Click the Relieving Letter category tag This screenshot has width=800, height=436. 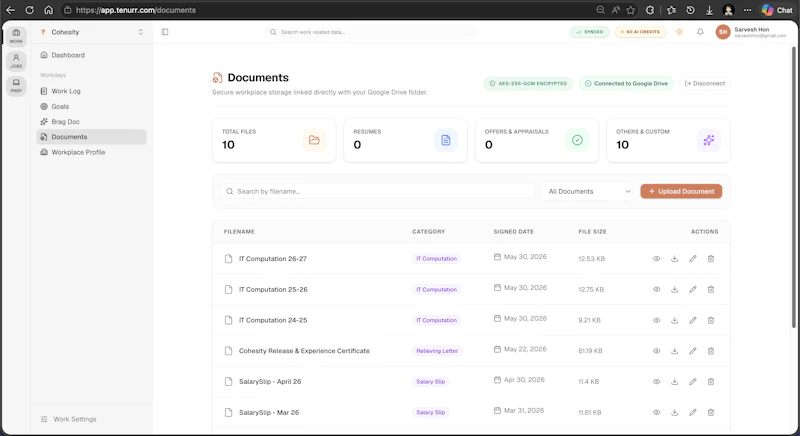[x=437, y=351]
